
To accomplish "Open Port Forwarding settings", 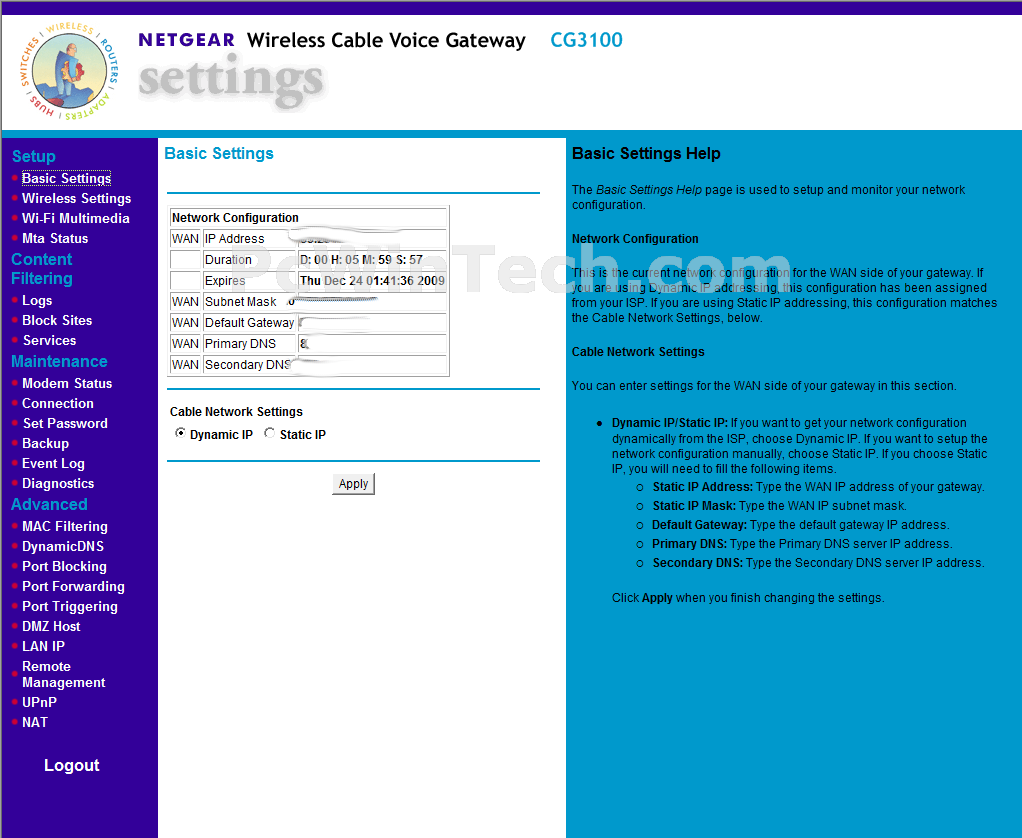I will 73,586.
